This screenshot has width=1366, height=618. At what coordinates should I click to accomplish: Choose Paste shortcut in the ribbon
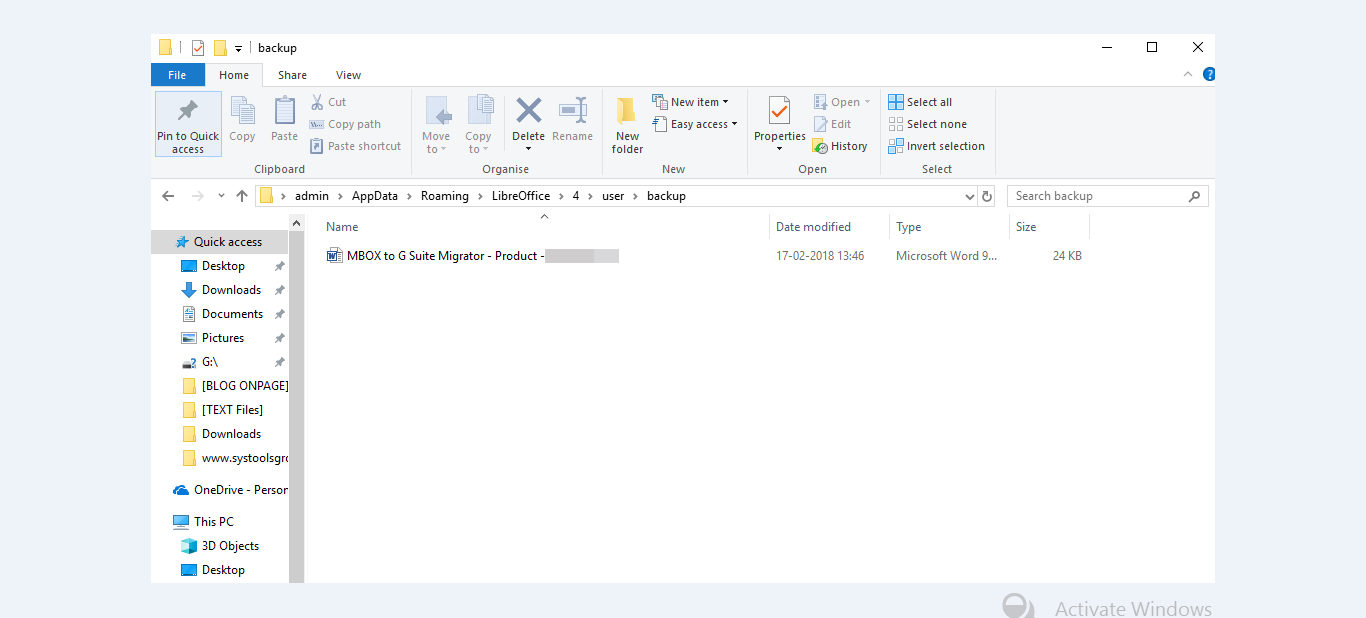coord(355,146)
